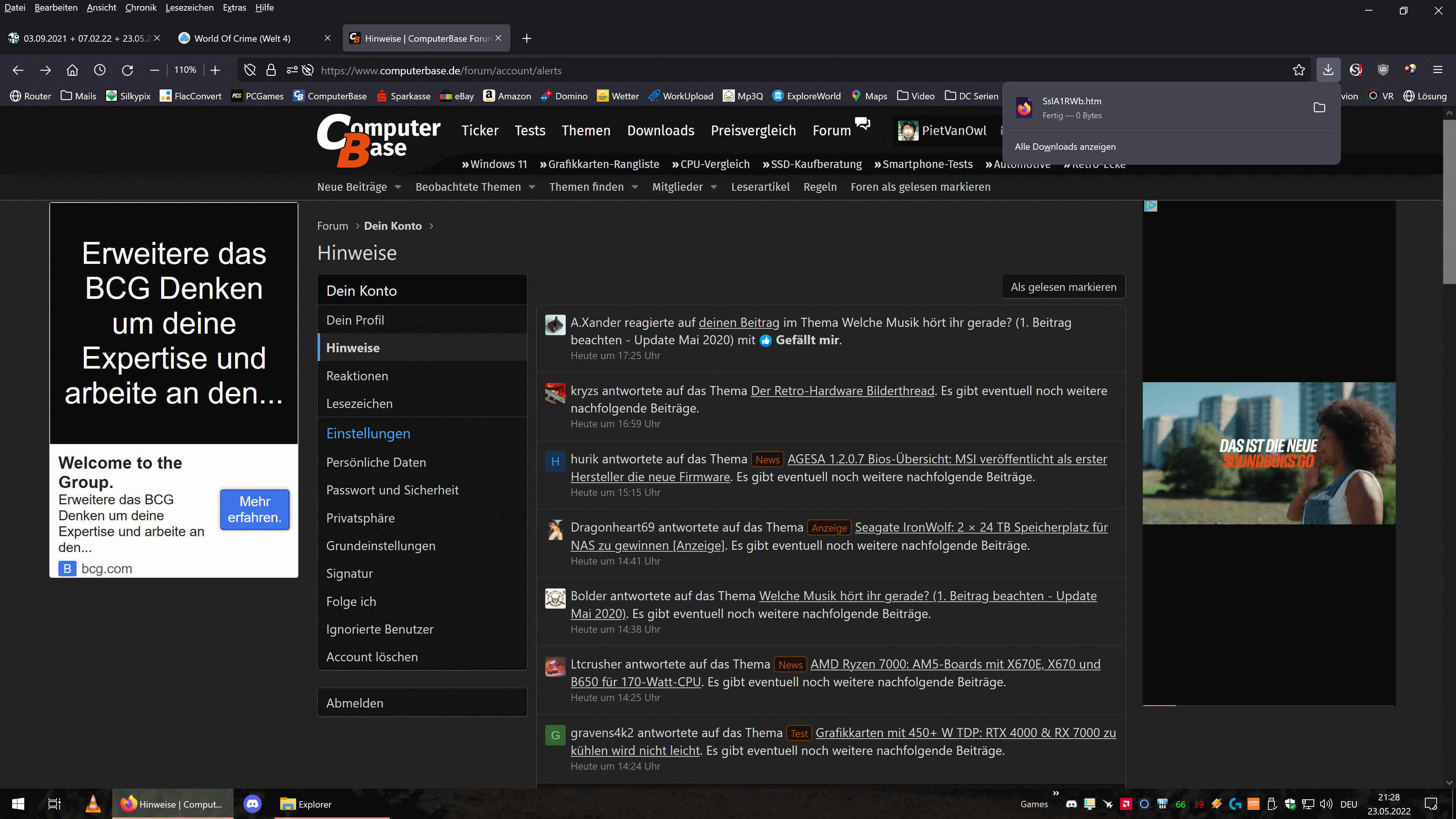Screen dimensions: 1456x819
Task: Open the forum conversations speech bubble icon
Action: point(863,123)
